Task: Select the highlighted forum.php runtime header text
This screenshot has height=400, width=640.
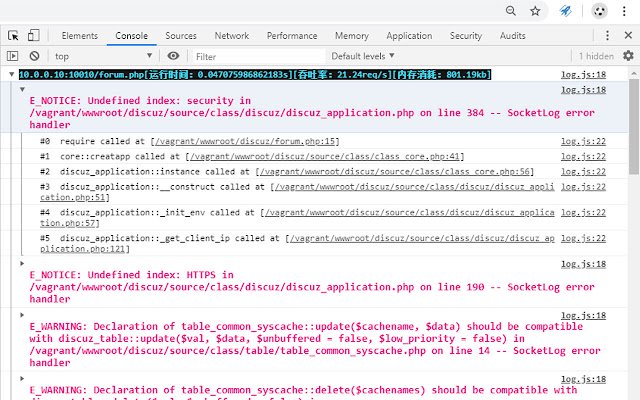Action: tap(255, 75)
